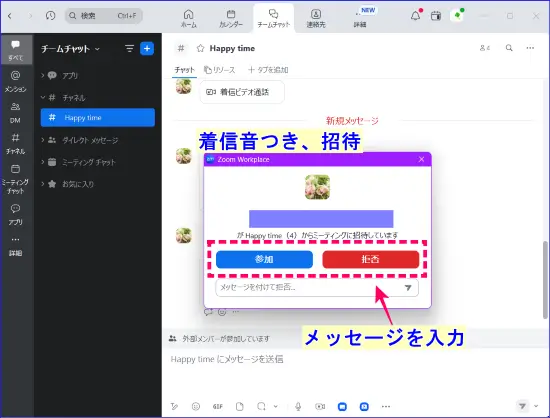Open the GIF picker
The height and width of the screenshot is (418, 550).
[x=218, y=406]
